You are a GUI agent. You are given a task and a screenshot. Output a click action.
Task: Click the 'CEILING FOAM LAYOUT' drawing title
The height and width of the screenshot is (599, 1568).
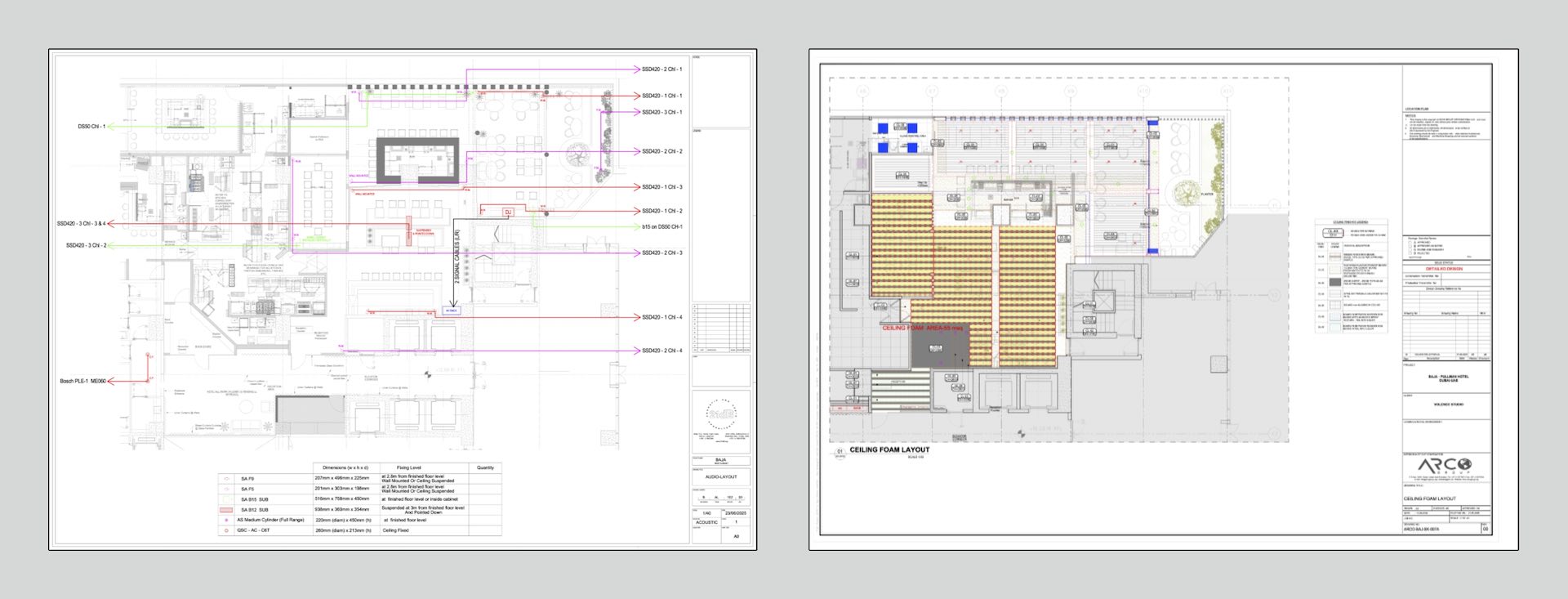pos(889,449)
